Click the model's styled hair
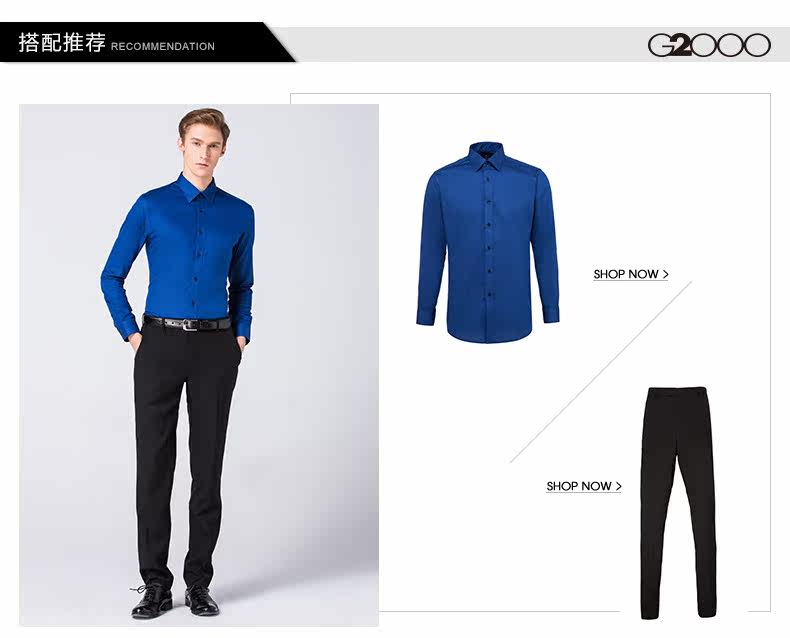The width and height of the screenshot is (790, 638). pos(205,119)
